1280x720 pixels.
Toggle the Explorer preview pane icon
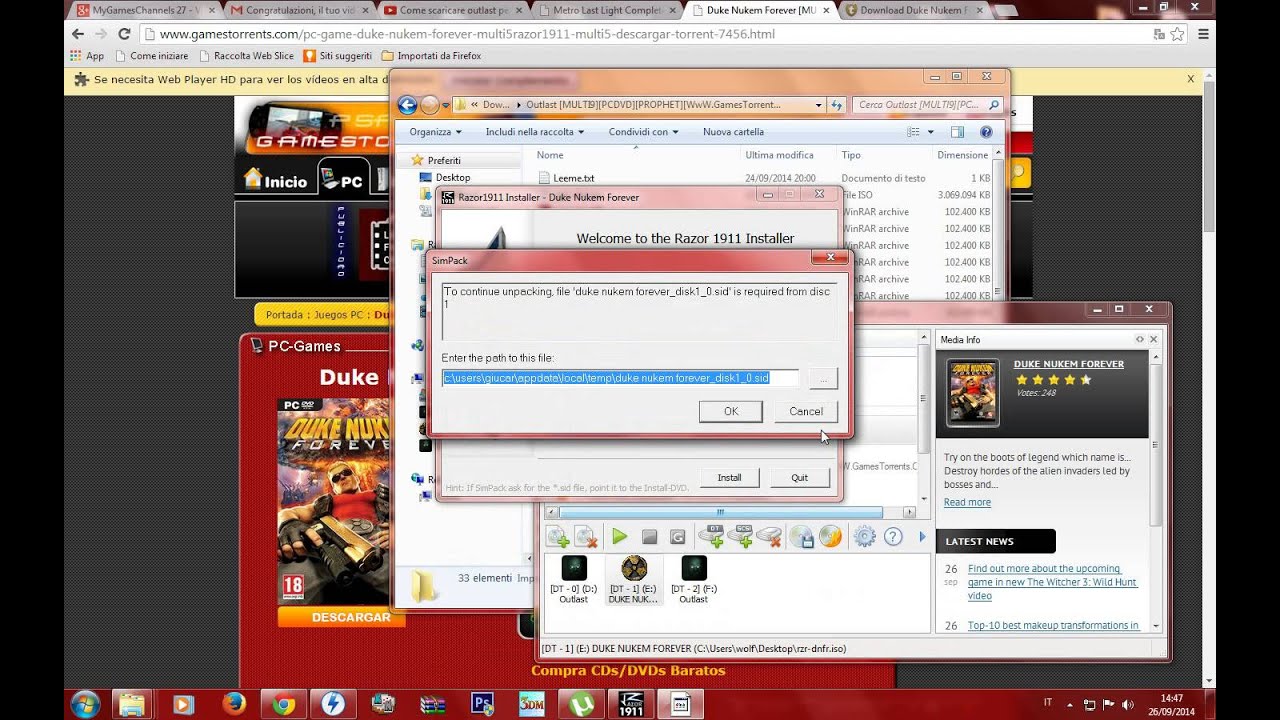(x=957, y=132)
